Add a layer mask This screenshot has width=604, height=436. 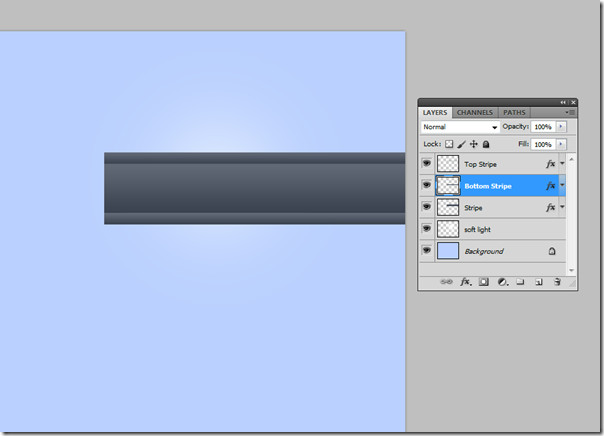coord(483,282)
